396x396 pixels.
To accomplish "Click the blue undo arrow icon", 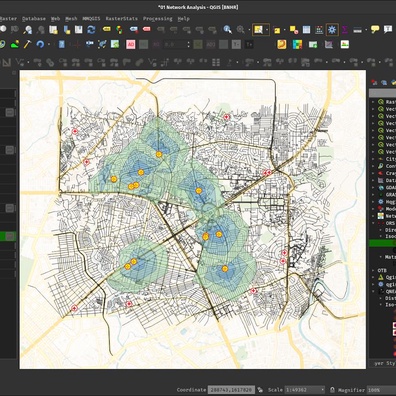I will pyautogui.click(x=40, y=44).
